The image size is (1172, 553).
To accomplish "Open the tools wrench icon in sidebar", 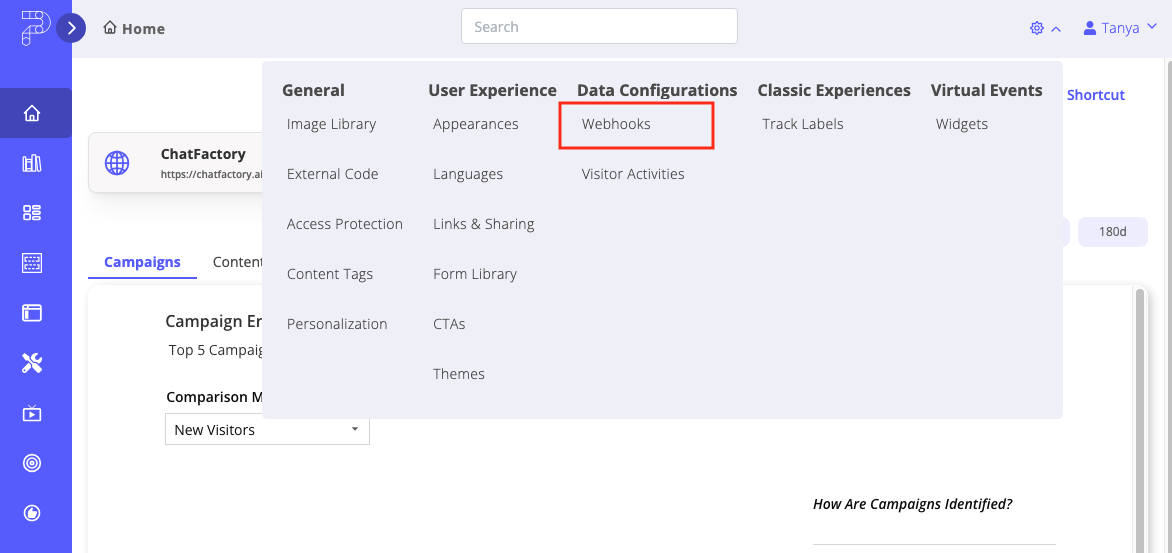I will click(32, 363).
